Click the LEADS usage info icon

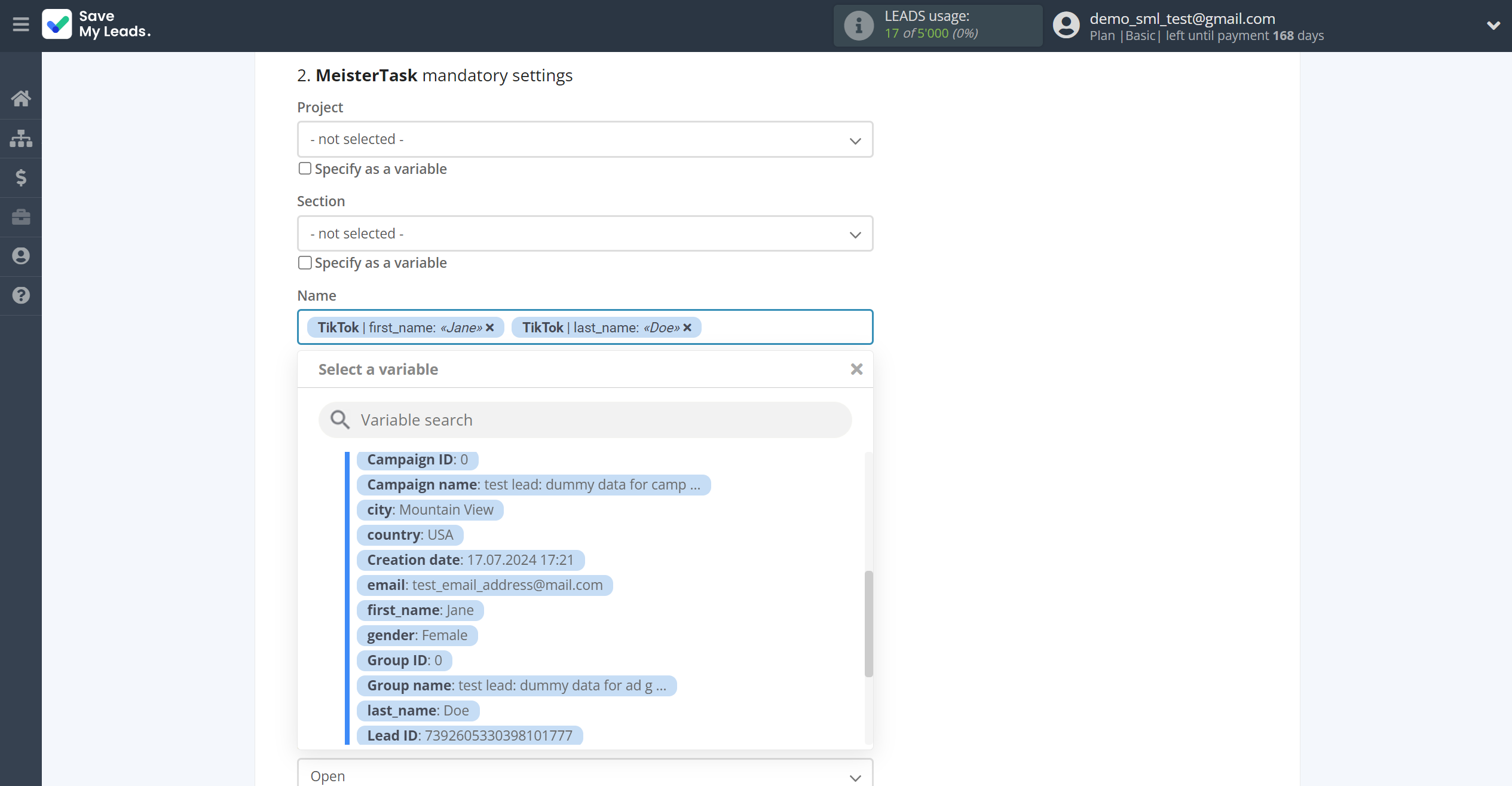click(x=858, y=26)
